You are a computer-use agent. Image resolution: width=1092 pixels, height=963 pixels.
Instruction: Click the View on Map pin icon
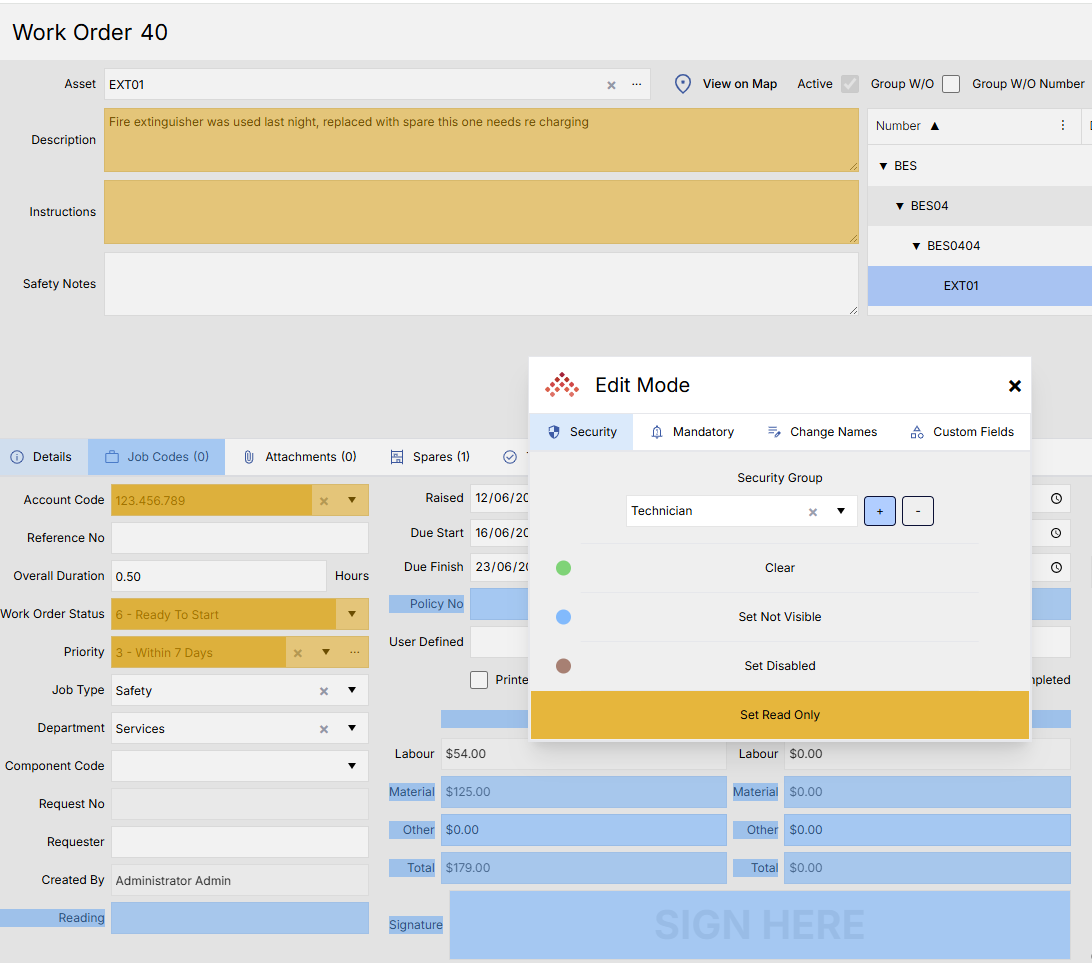click(682, 84)
